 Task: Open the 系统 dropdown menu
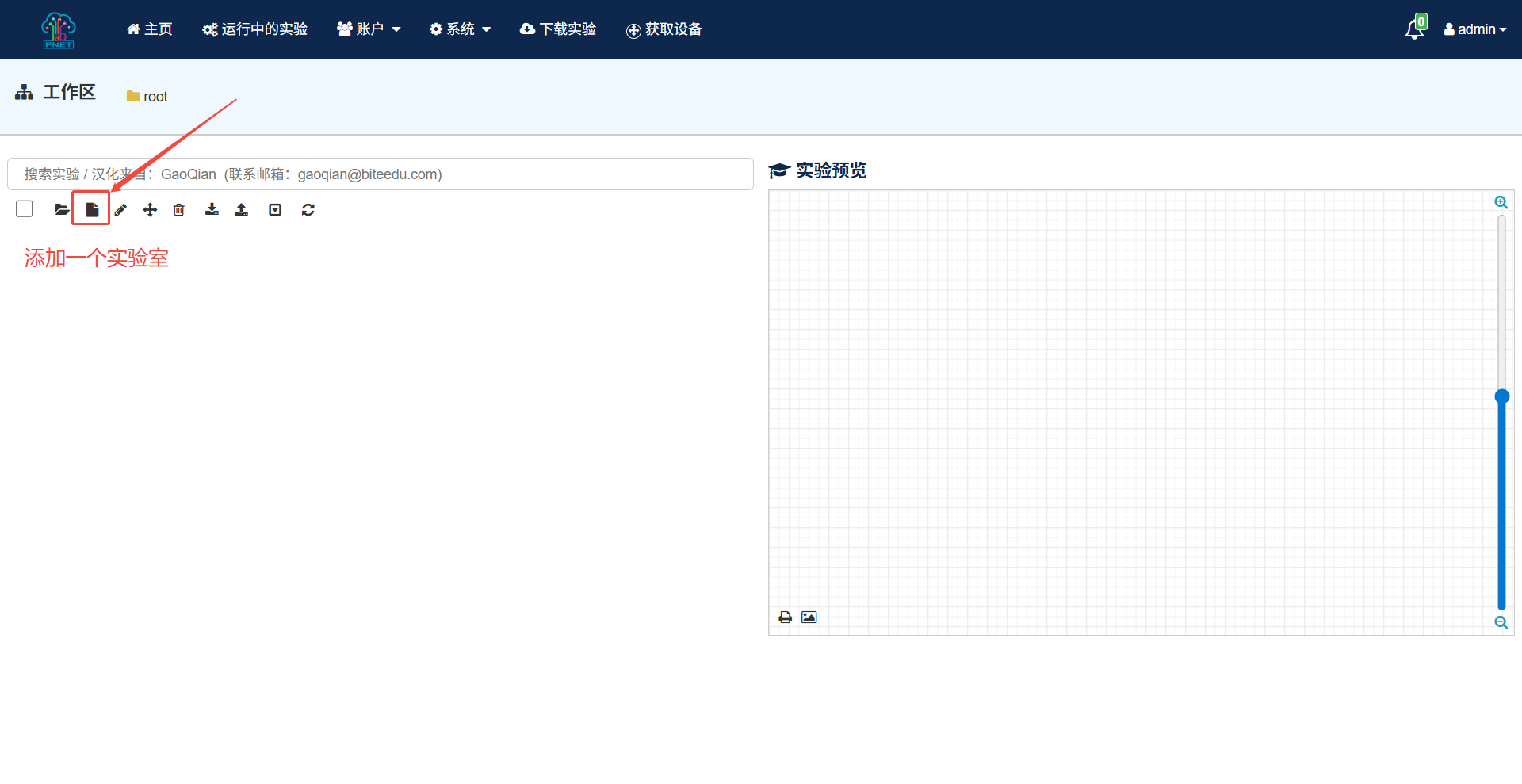click(459, 29)
